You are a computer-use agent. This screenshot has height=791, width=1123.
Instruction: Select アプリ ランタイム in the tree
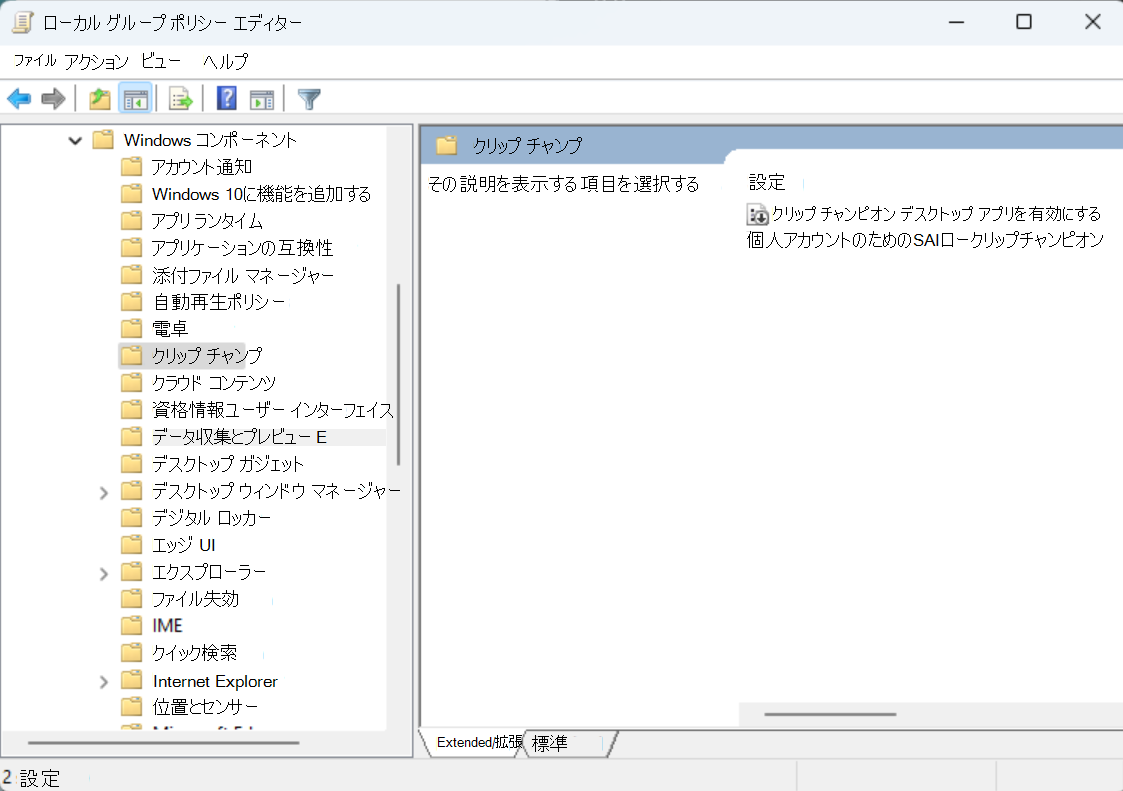pos(207,221)
